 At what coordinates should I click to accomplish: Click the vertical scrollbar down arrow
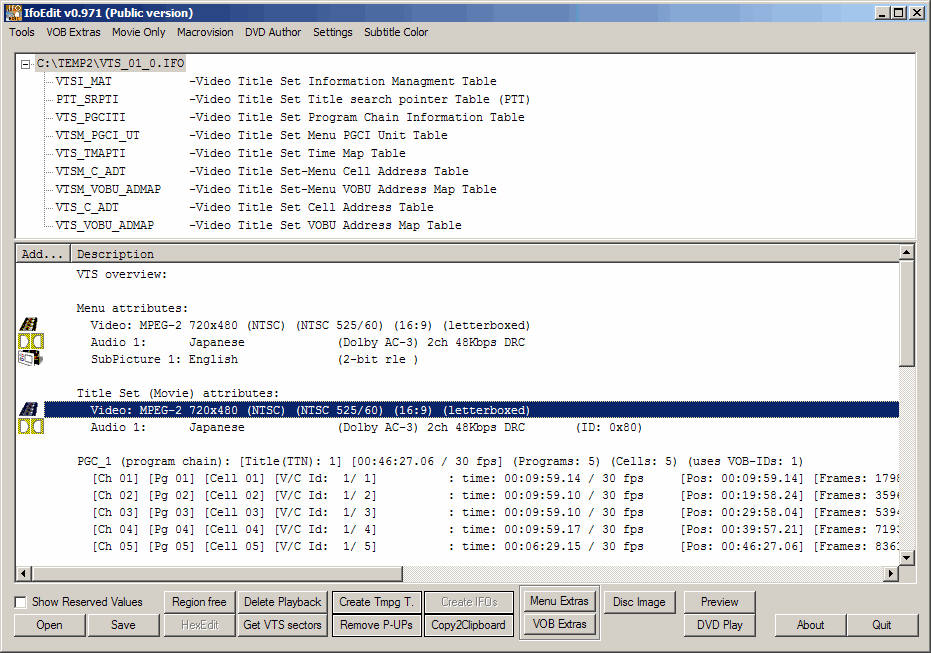[906, 557]
